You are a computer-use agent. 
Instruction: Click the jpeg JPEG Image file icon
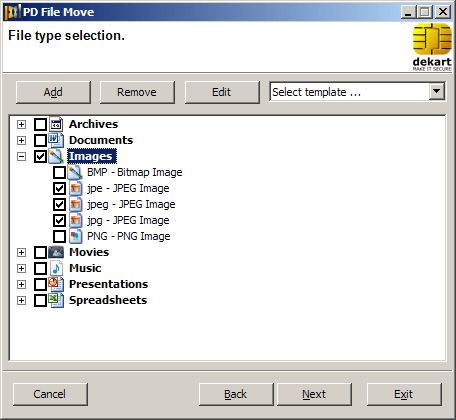[x=75, y=204]
